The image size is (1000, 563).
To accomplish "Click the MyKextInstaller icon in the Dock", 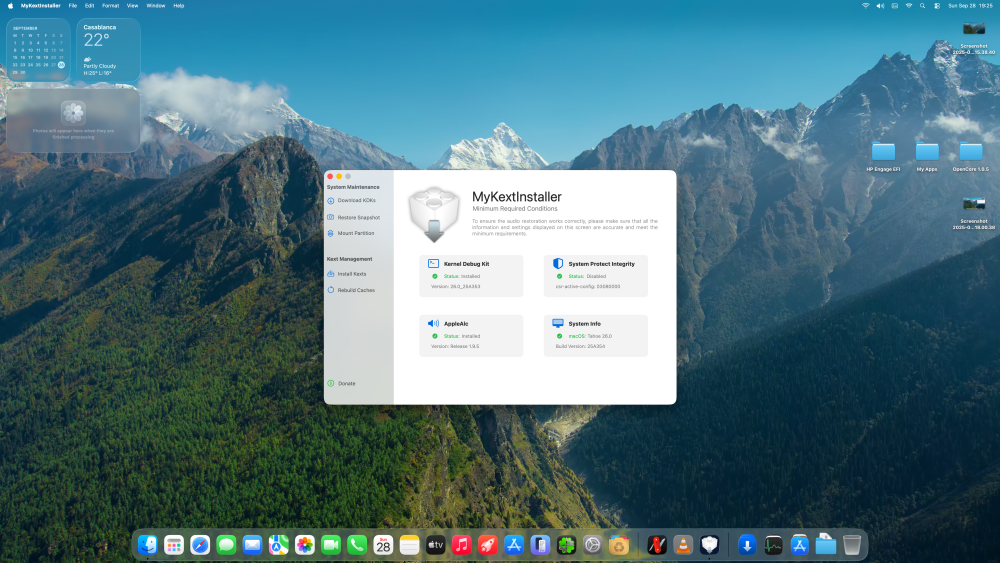I will pos(709,545).
